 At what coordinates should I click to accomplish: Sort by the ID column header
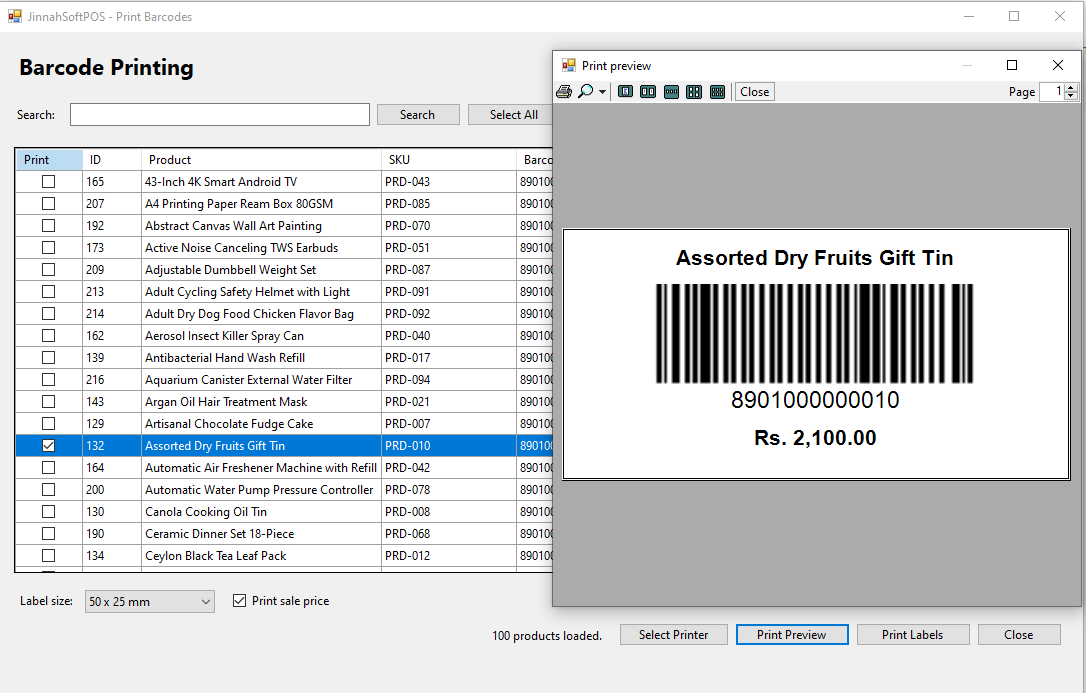click(x=112, y=160)
